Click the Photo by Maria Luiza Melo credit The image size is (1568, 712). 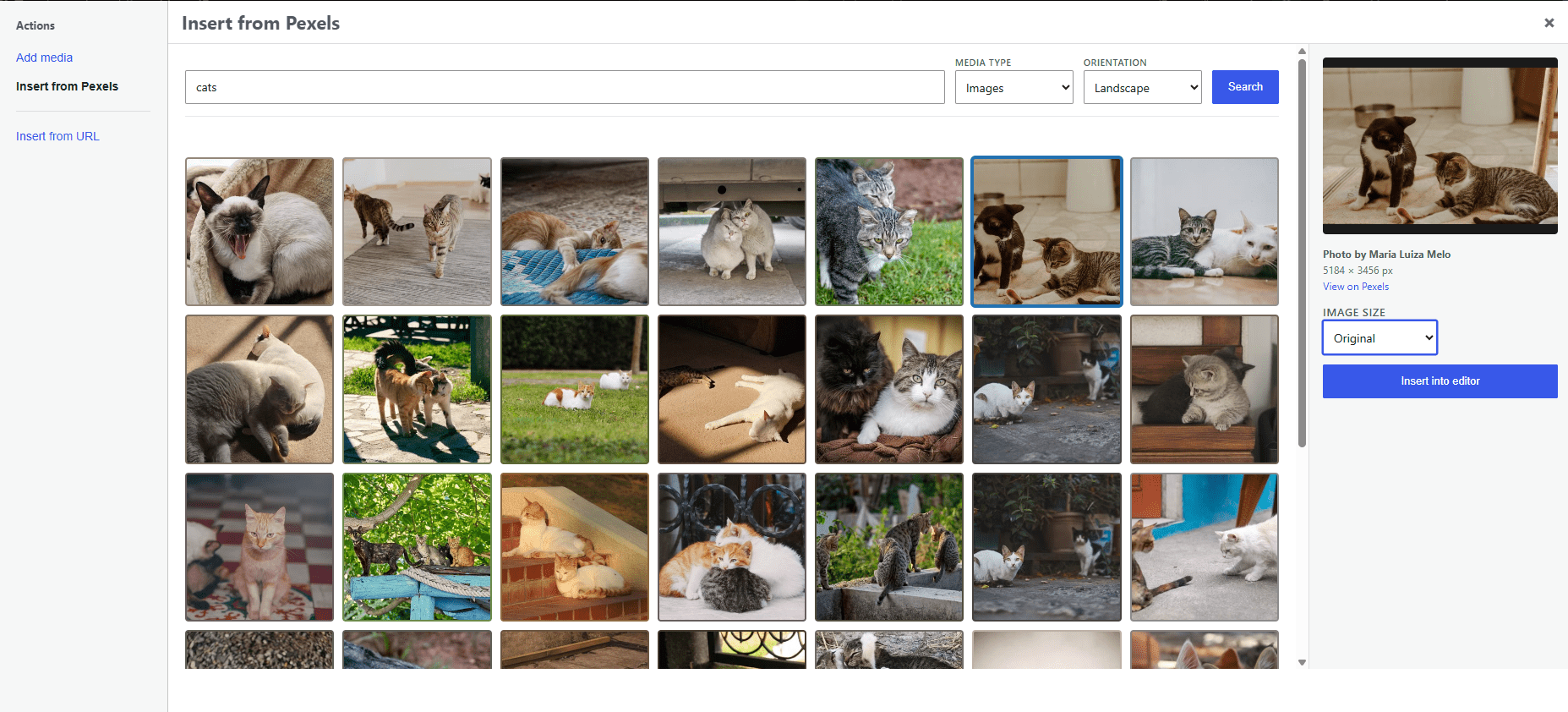(x=1386, y=255)
